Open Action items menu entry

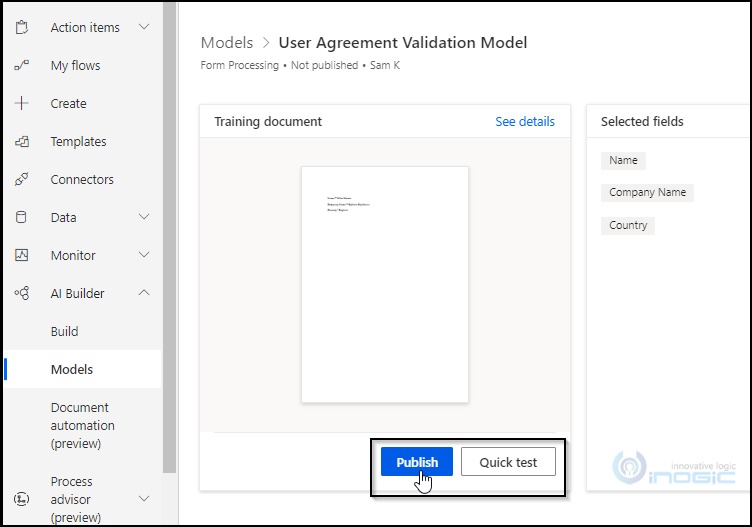(x=85, y=27)
